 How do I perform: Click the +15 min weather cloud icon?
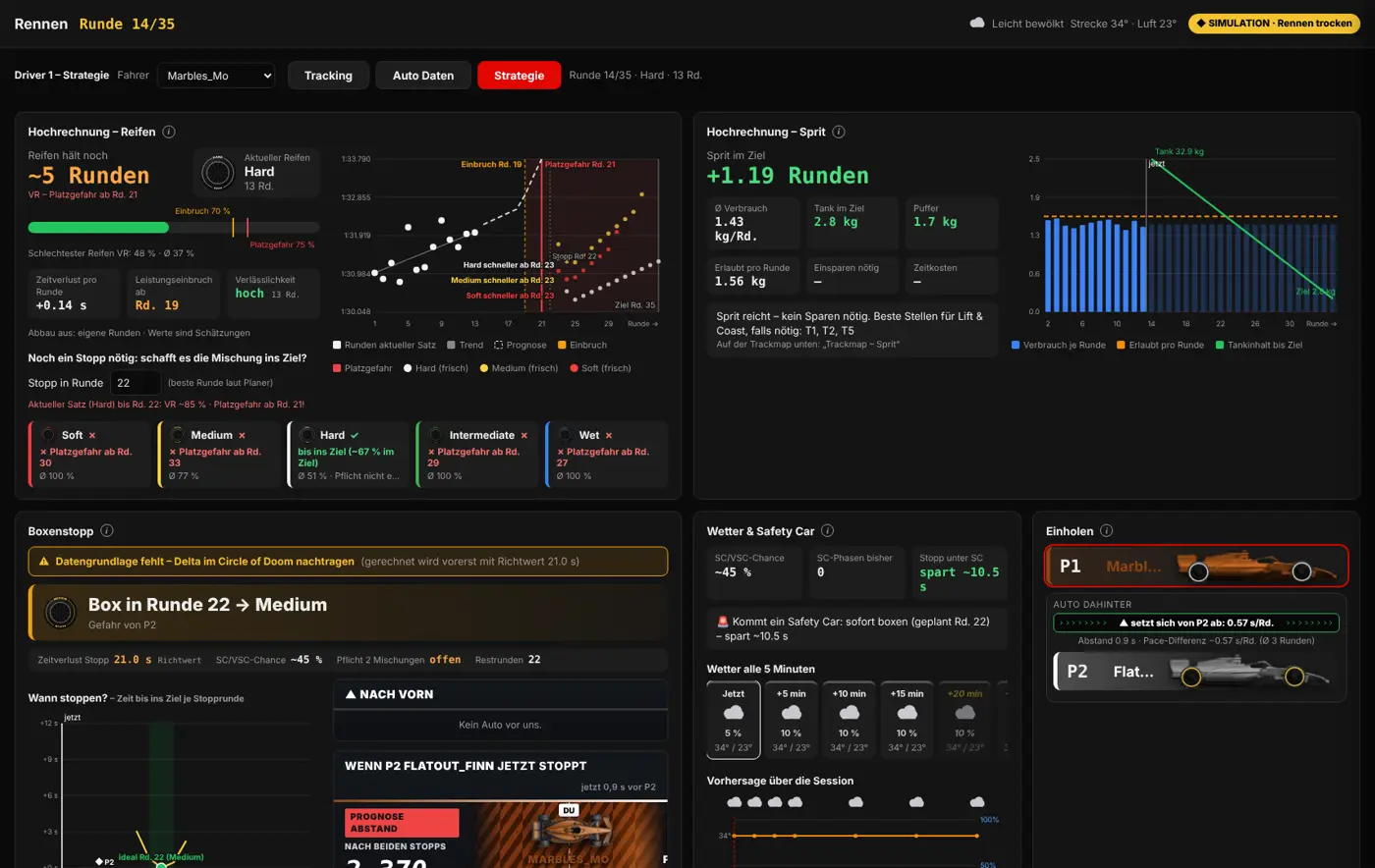pos(907,712)
